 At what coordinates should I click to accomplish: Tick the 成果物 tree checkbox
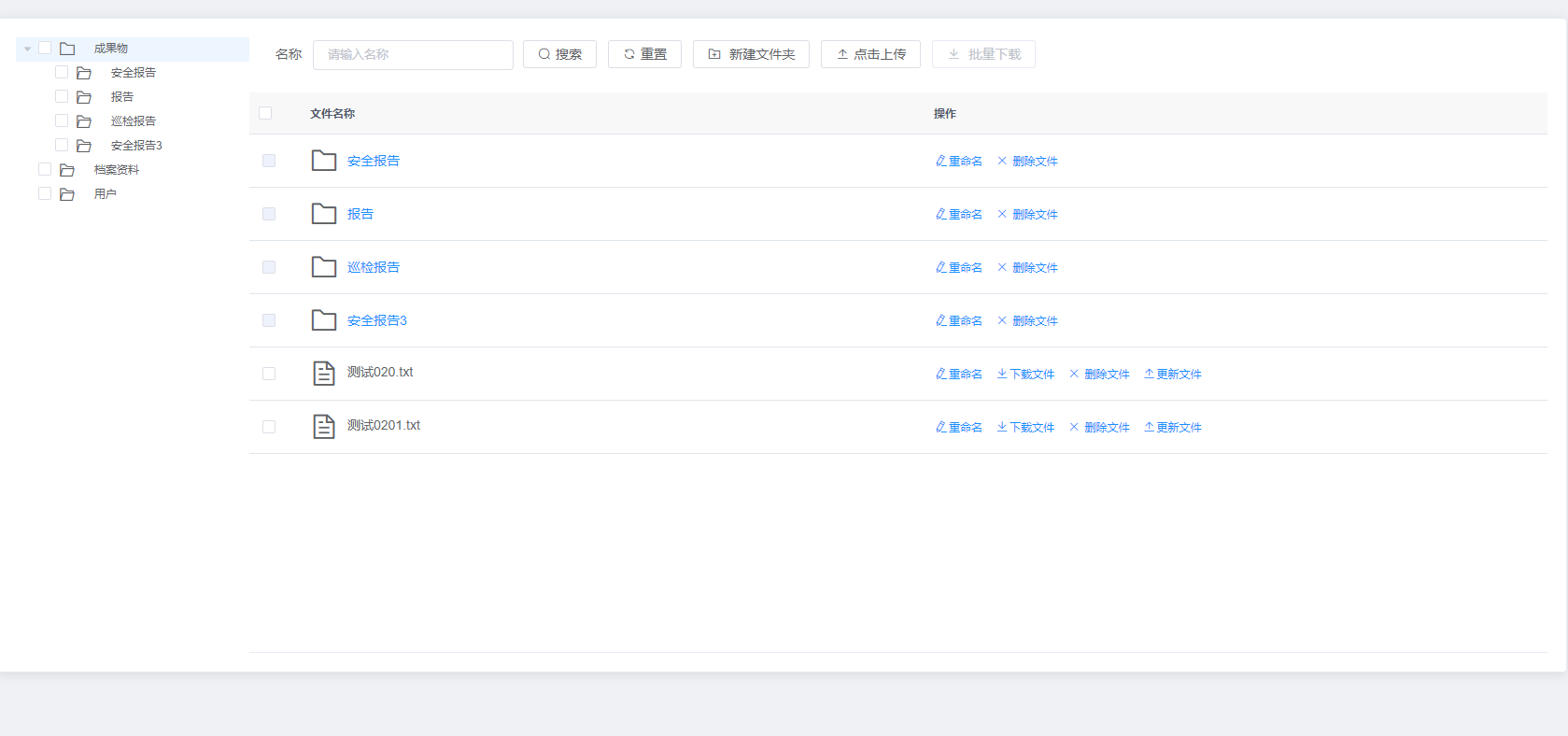(x=45, y=48)
